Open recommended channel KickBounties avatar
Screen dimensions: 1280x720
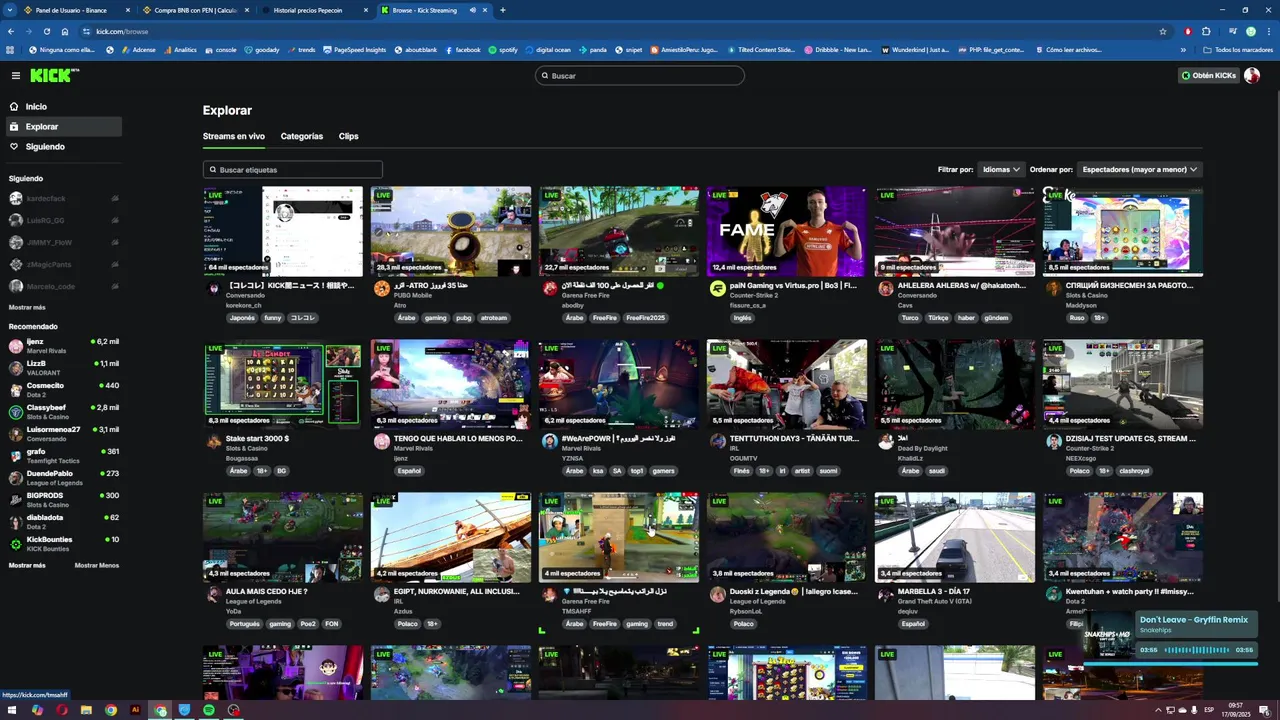(16, 544)
